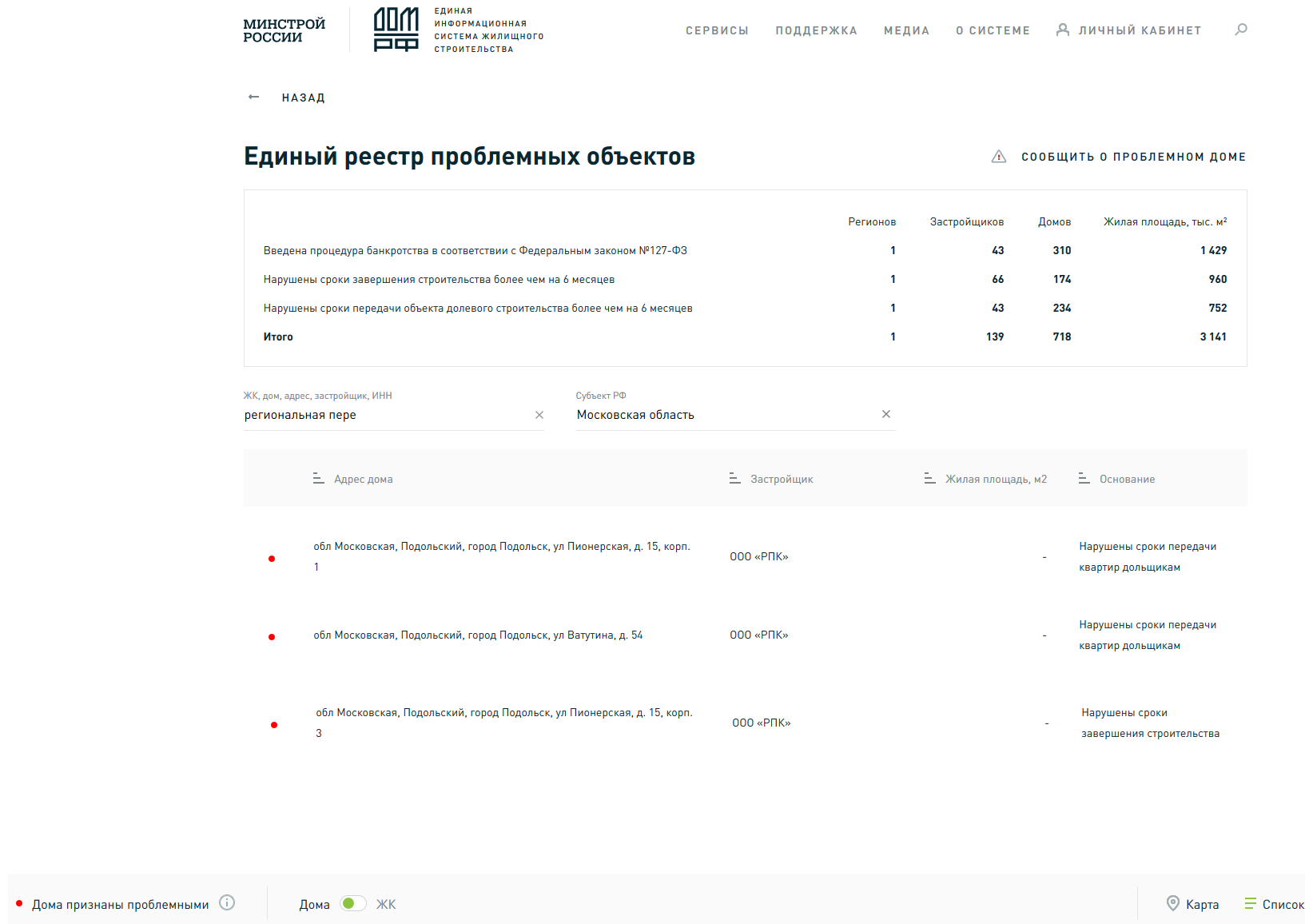
Task: Open the Сервисы menu
Action: click(x=717, y=30)
